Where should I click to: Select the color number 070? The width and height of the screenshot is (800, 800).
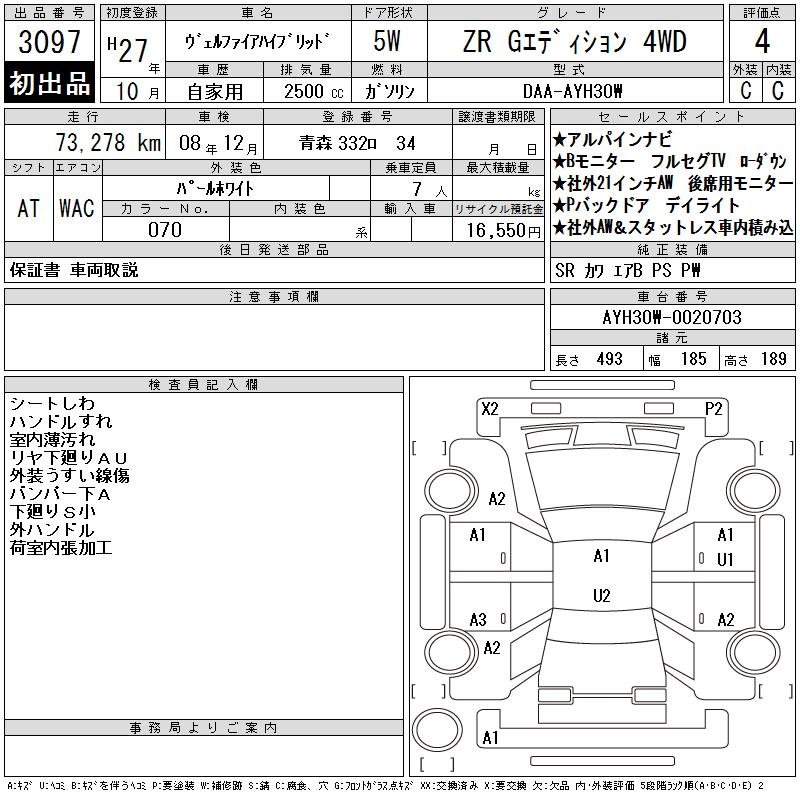(165, 230)
